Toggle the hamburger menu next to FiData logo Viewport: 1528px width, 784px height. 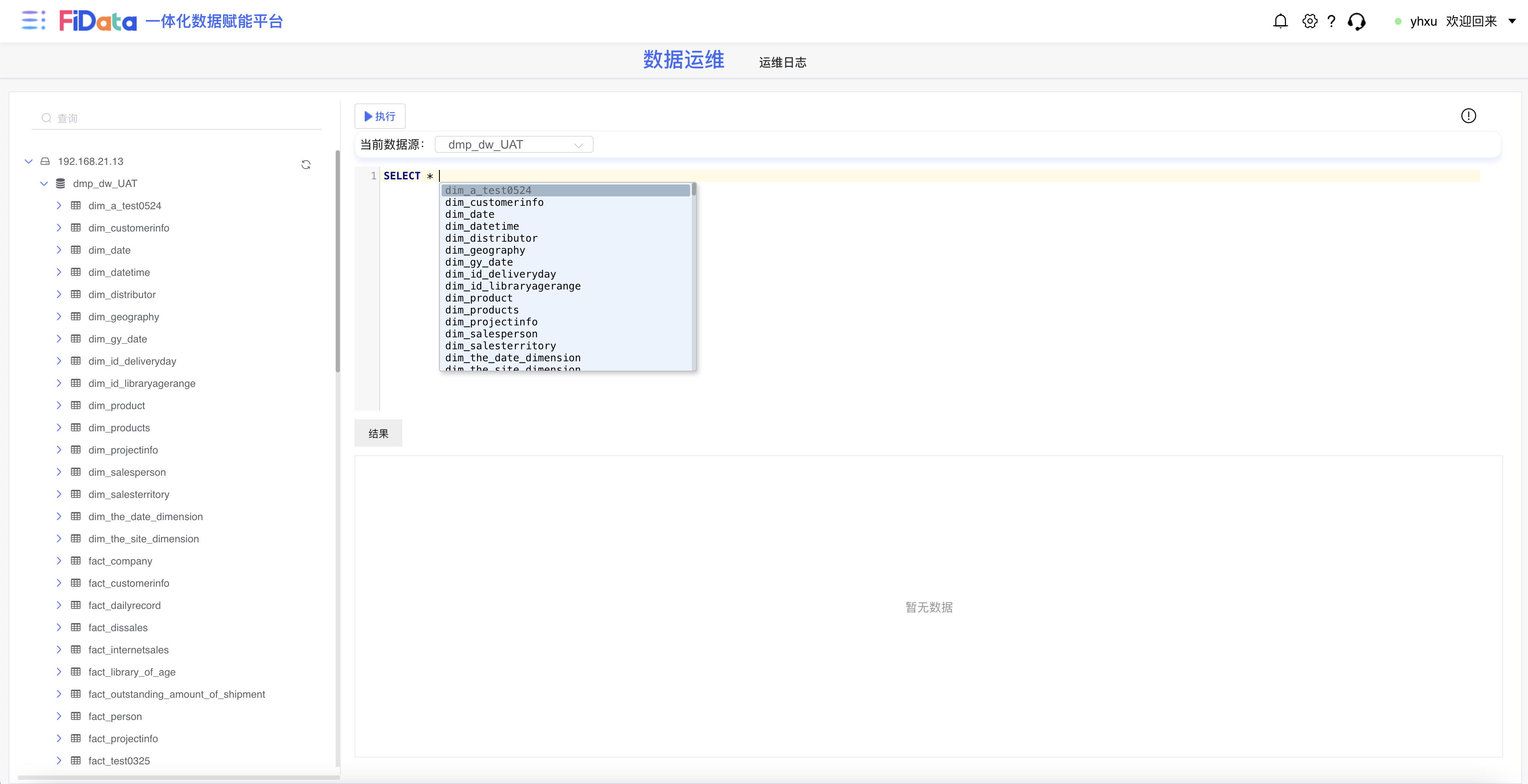(33, 20)
